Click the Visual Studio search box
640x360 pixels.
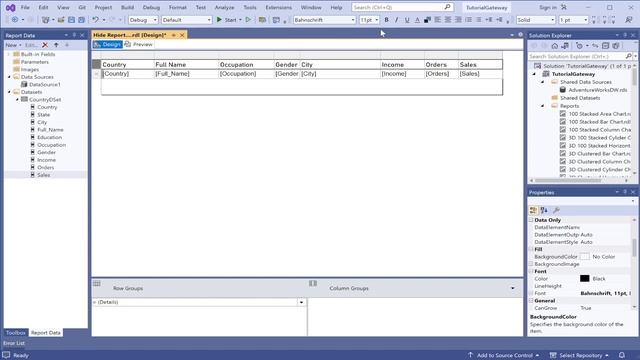pos(402,7)
